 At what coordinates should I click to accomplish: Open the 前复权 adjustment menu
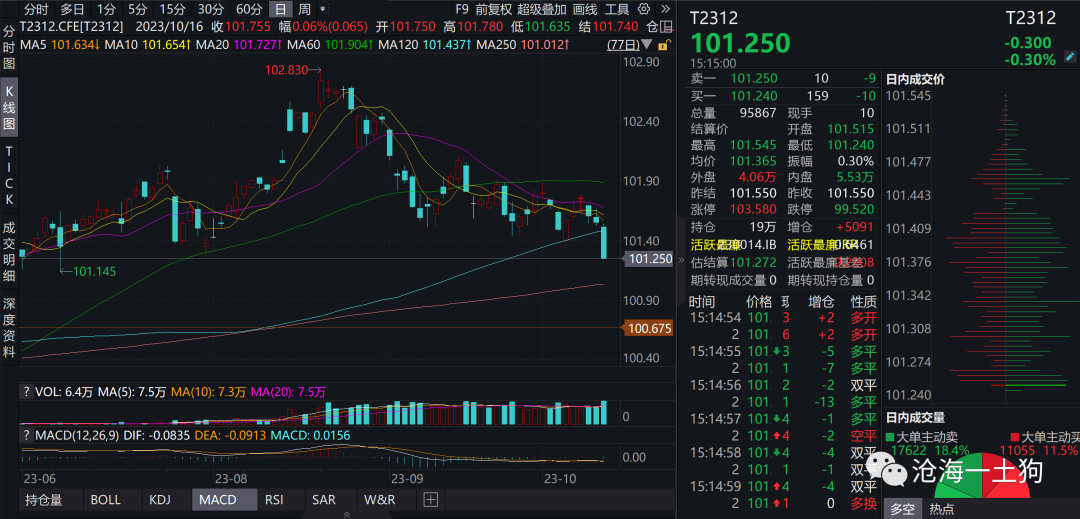[493, 10]
